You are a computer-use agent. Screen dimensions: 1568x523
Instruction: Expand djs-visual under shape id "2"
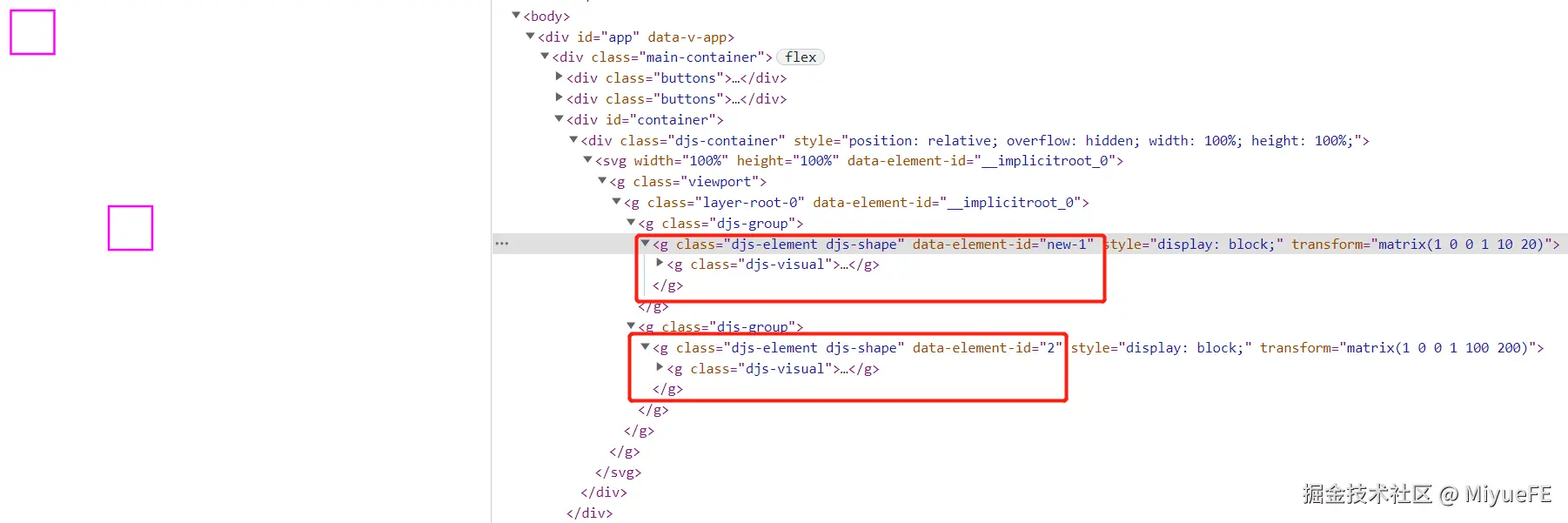(660, 368)
